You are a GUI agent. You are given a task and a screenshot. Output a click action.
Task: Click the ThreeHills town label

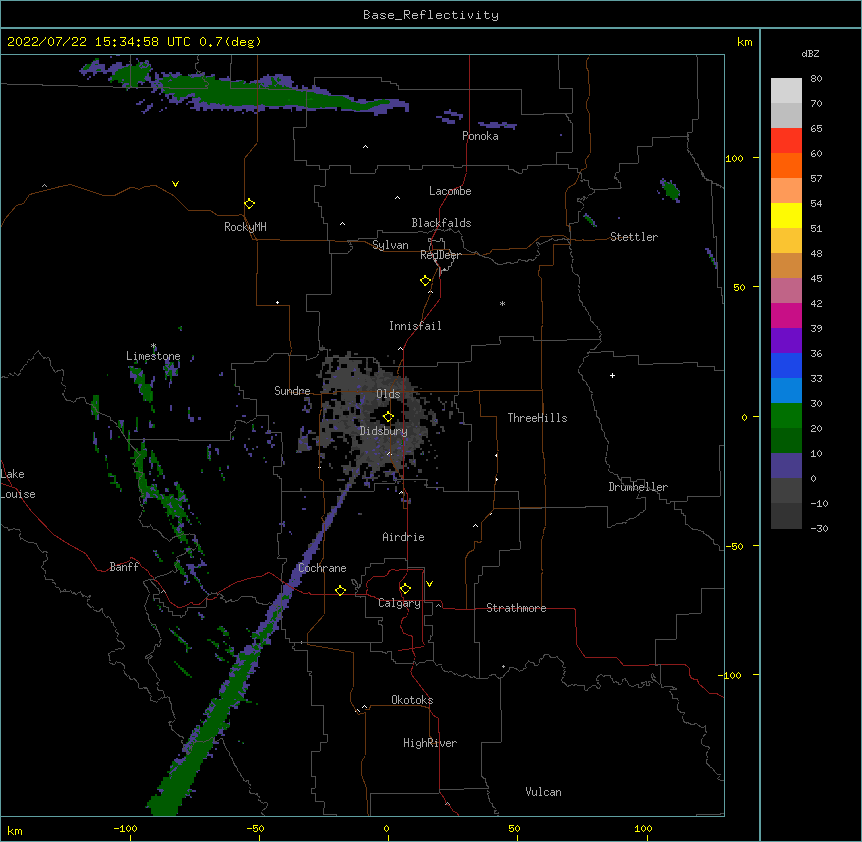coord(538,418)
